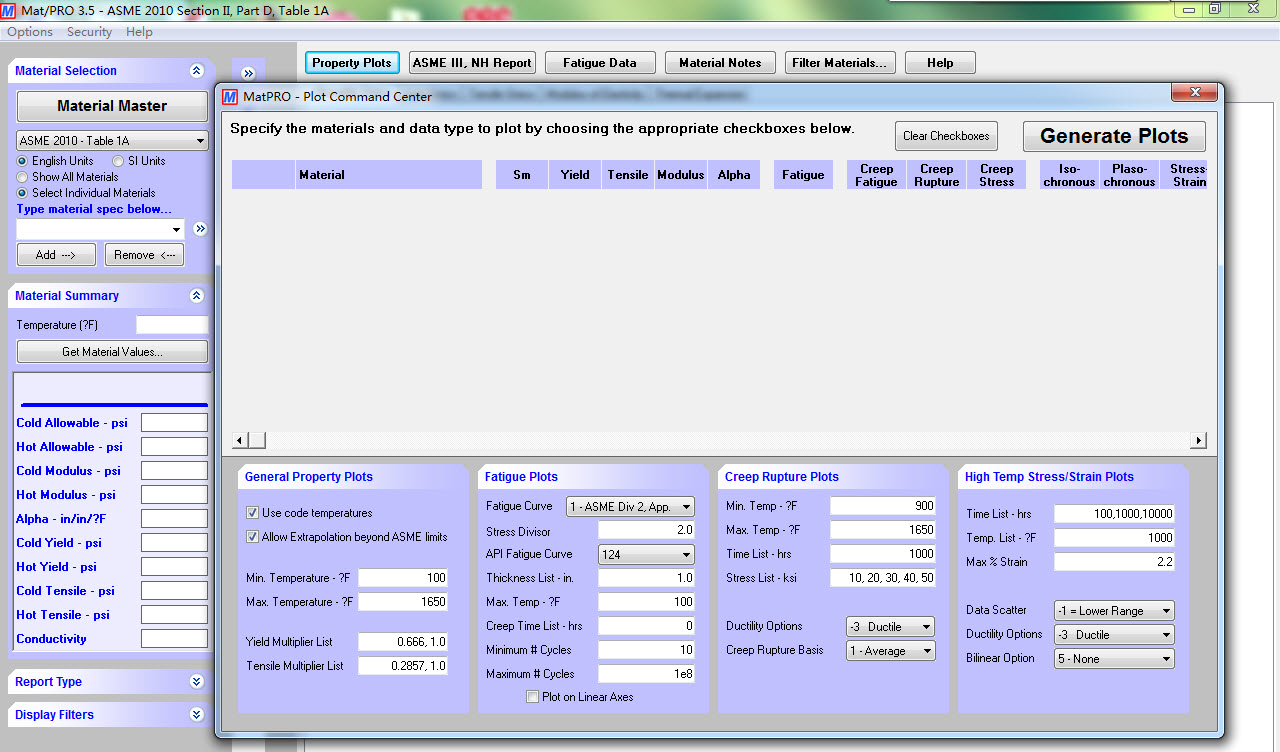This screenshot has width=1280, height=752.
Task: Click General Property Min. Temperature field
Action: tap(403, 578)
